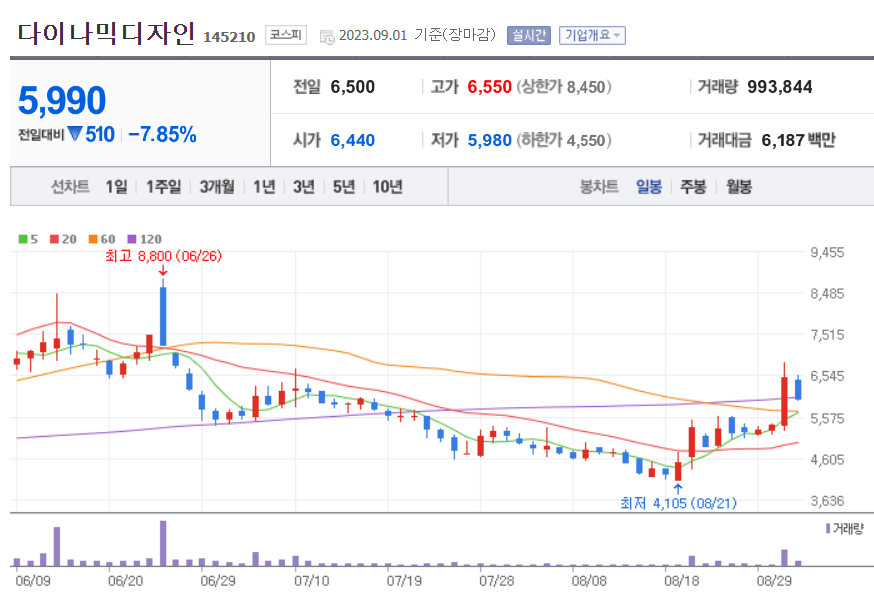Click the 하한가 4,550 lower limit text

[x=564, y=140]
